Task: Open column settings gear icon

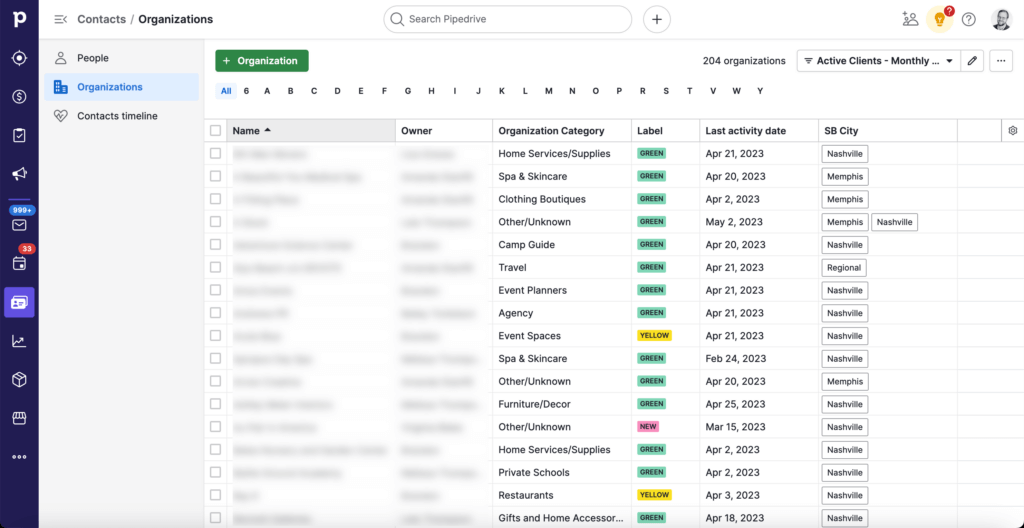Action: click(1013, 131)
